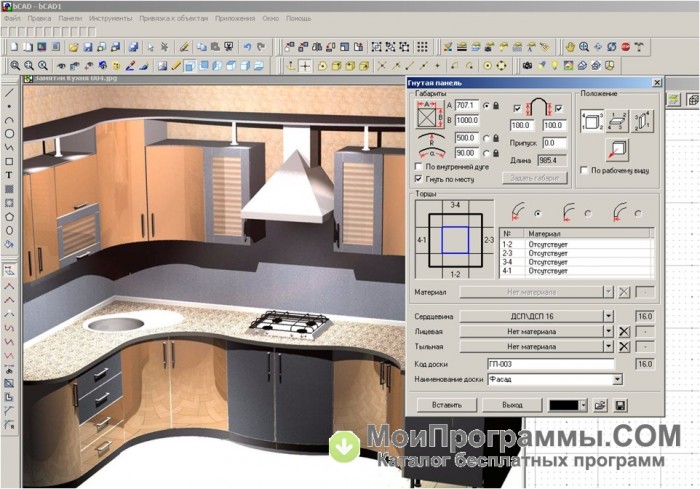Click the Выход button
This screenshot has width=700, height=489.
pos(512,405)
